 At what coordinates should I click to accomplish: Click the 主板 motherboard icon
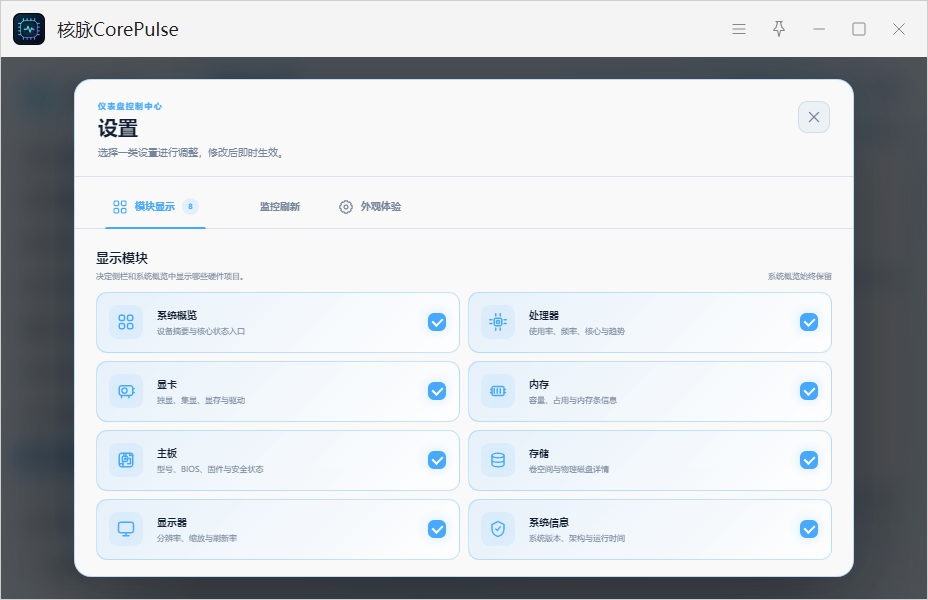tap(126, 460)
